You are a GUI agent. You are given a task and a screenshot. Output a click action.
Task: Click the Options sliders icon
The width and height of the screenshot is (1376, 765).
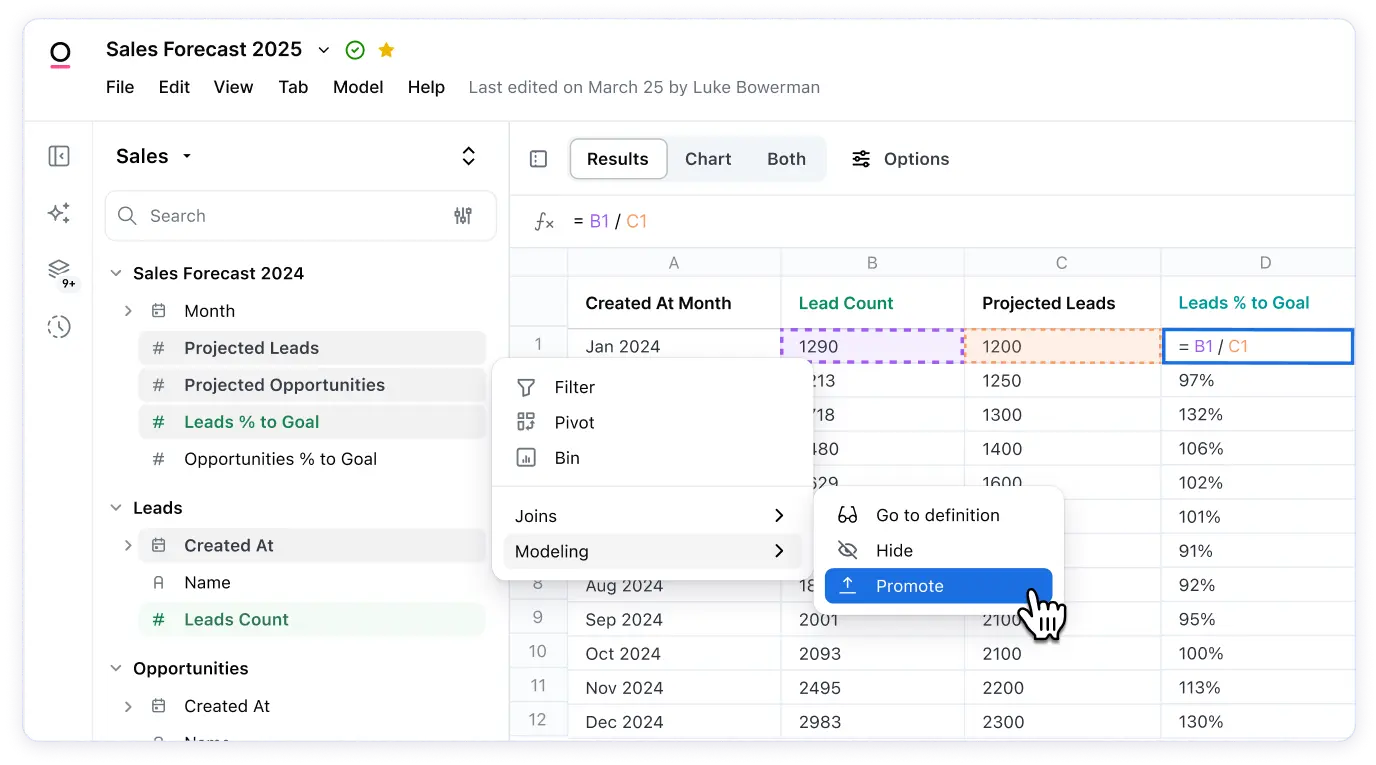(x=860, y=158)
